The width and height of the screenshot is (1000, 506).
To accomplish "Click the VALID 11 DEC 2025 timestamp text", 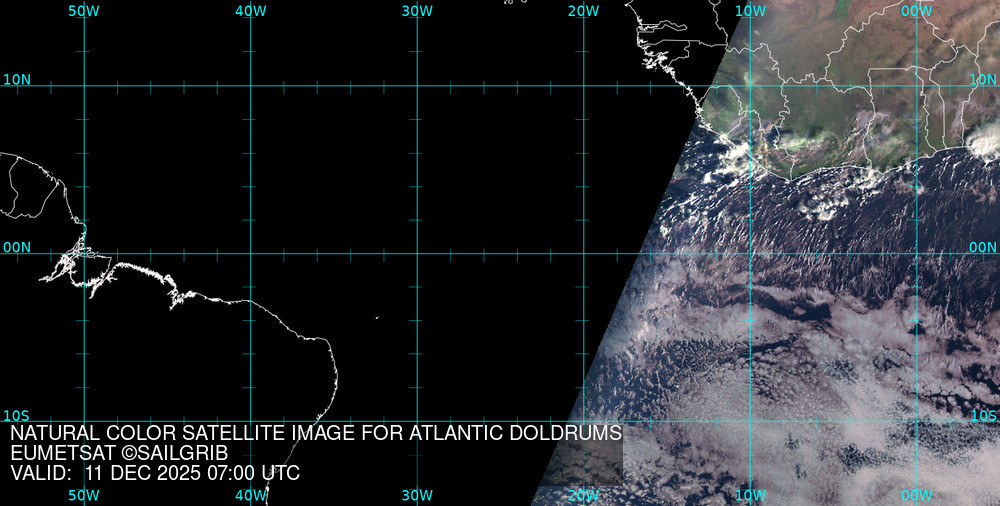I will pos(155,473).
